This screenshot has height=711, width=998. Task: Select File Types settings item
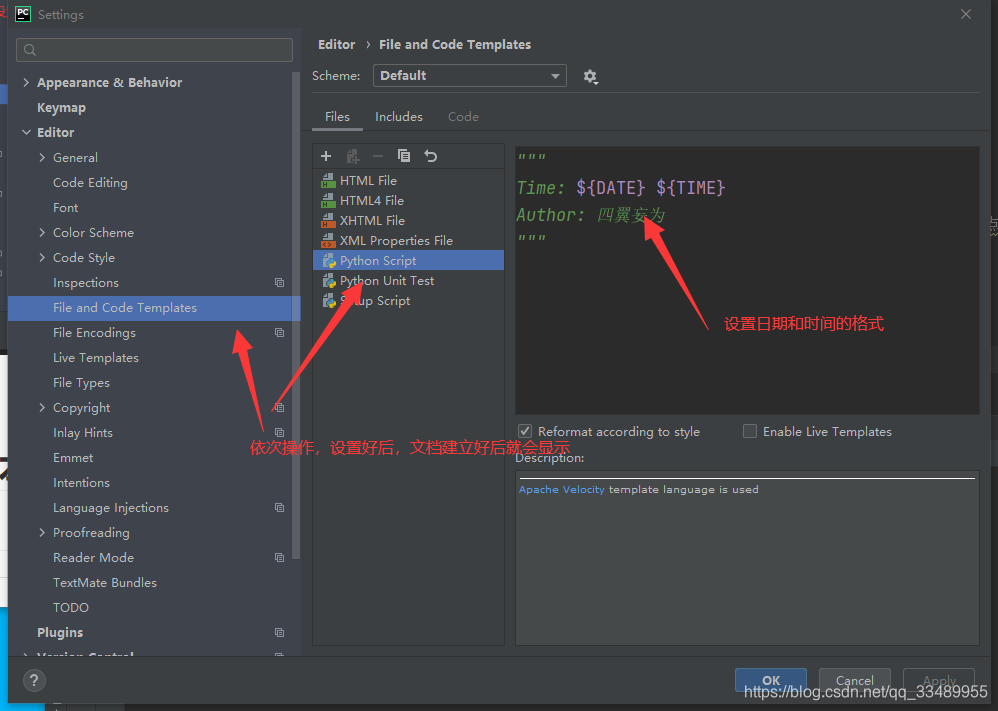[x=81, y=383]
